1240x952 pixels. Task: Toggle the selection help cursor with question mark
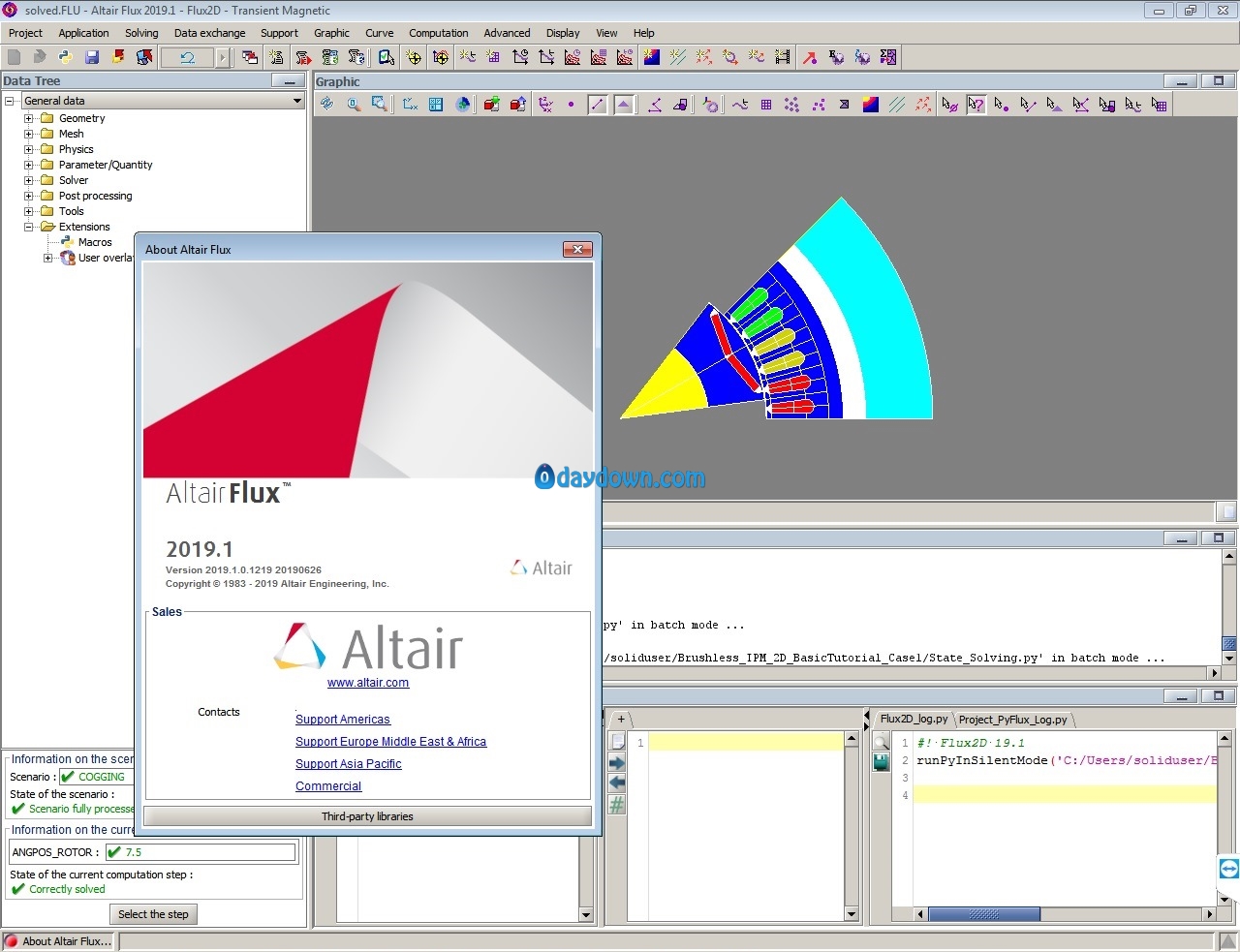click(976, 105)
